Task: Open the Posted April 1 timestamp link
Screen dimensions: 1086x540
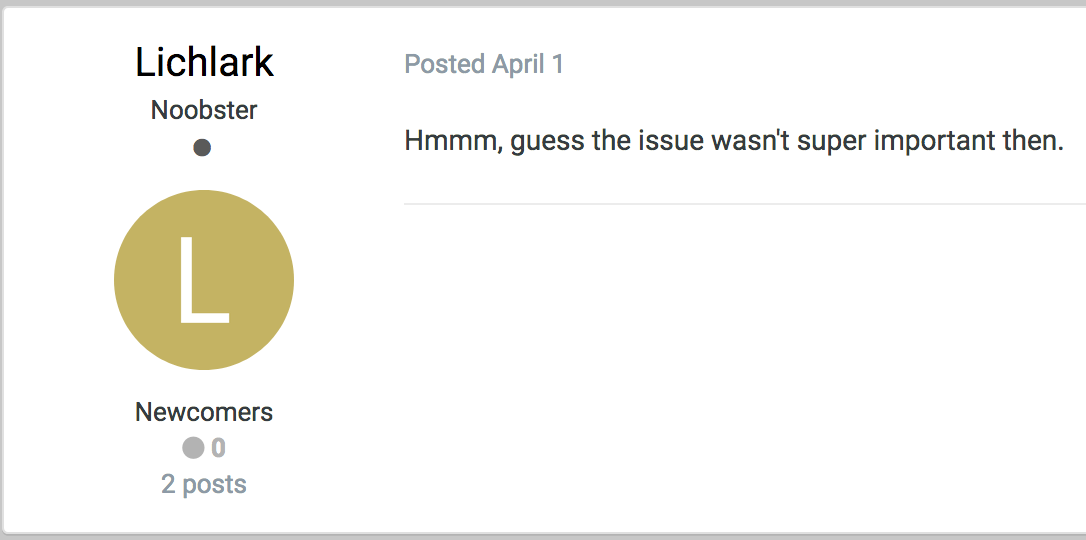Action: pos(484,64)
